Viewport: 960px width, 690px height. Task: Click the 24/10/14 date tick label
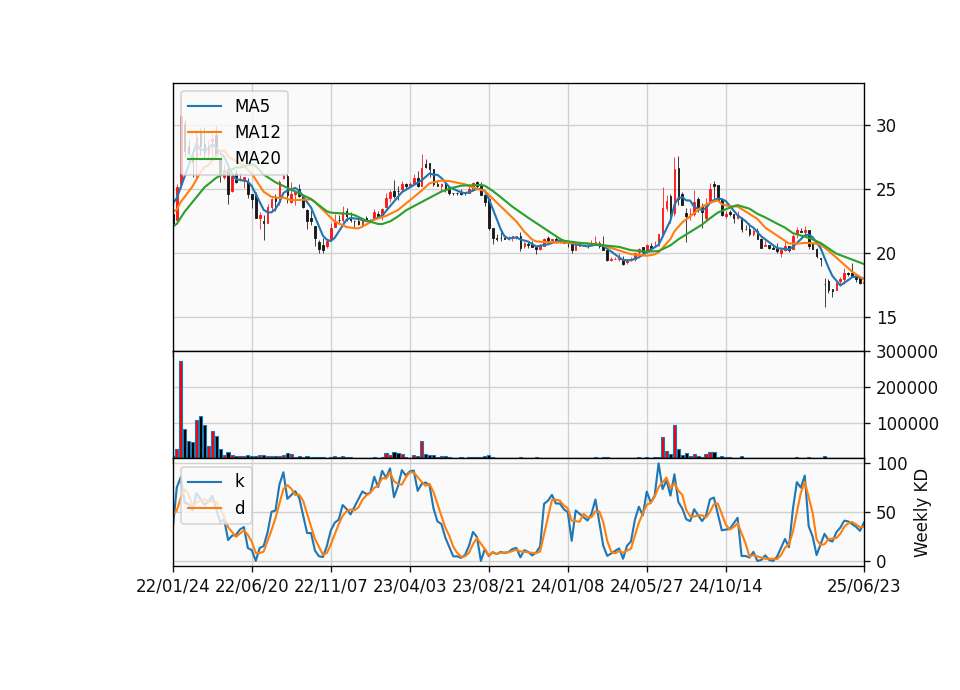tap(726, 586)
